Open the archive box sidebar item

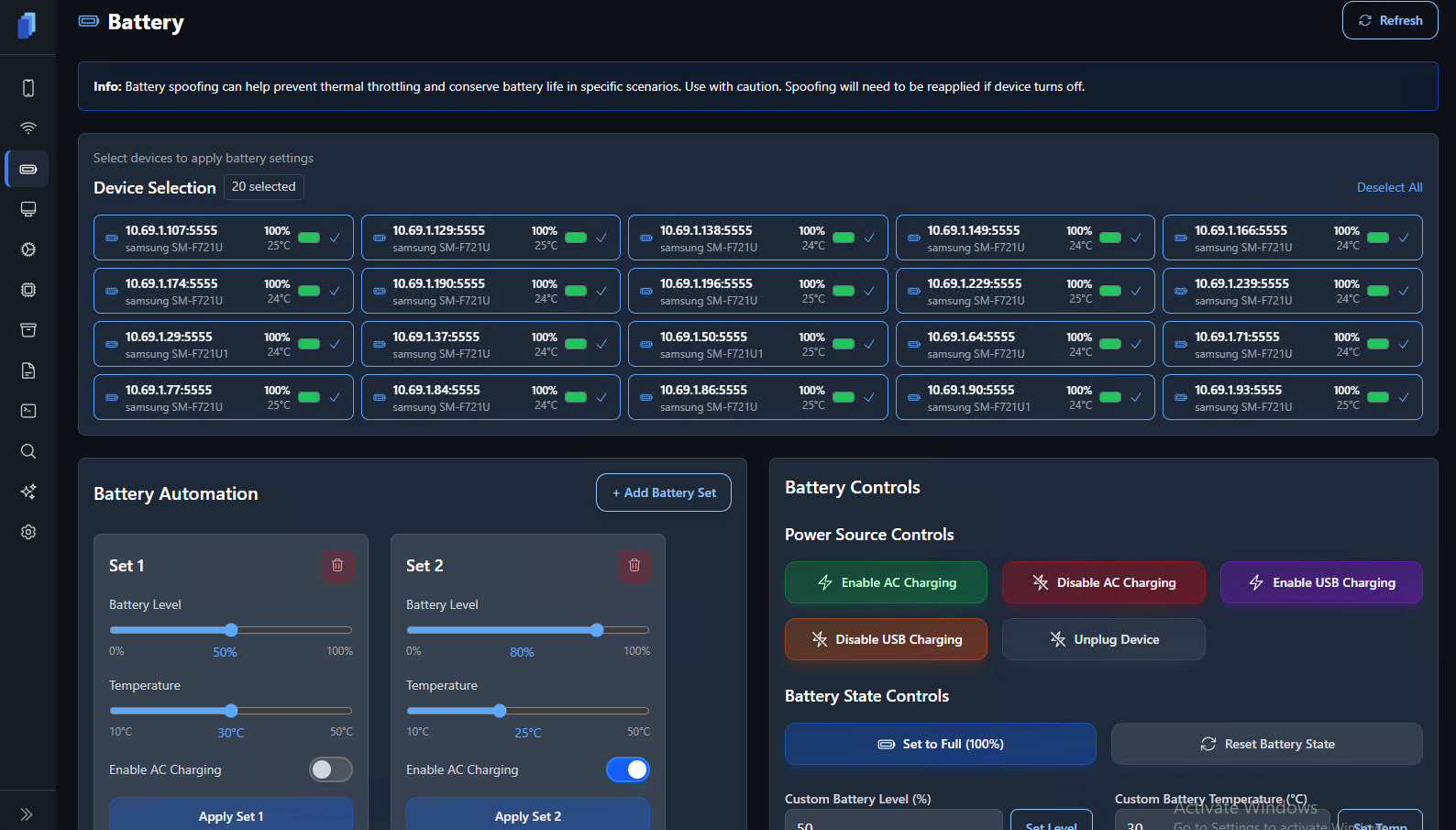click(28, 330)
